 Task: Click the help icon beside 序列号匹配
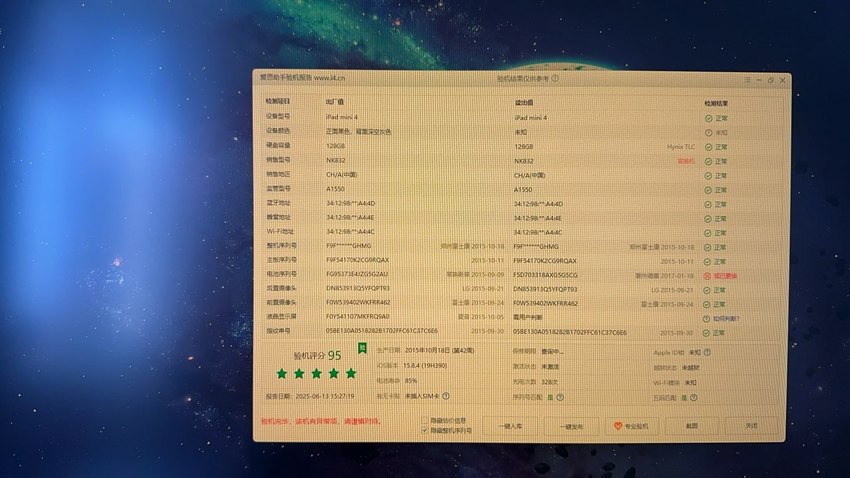(x=560, y=397)
